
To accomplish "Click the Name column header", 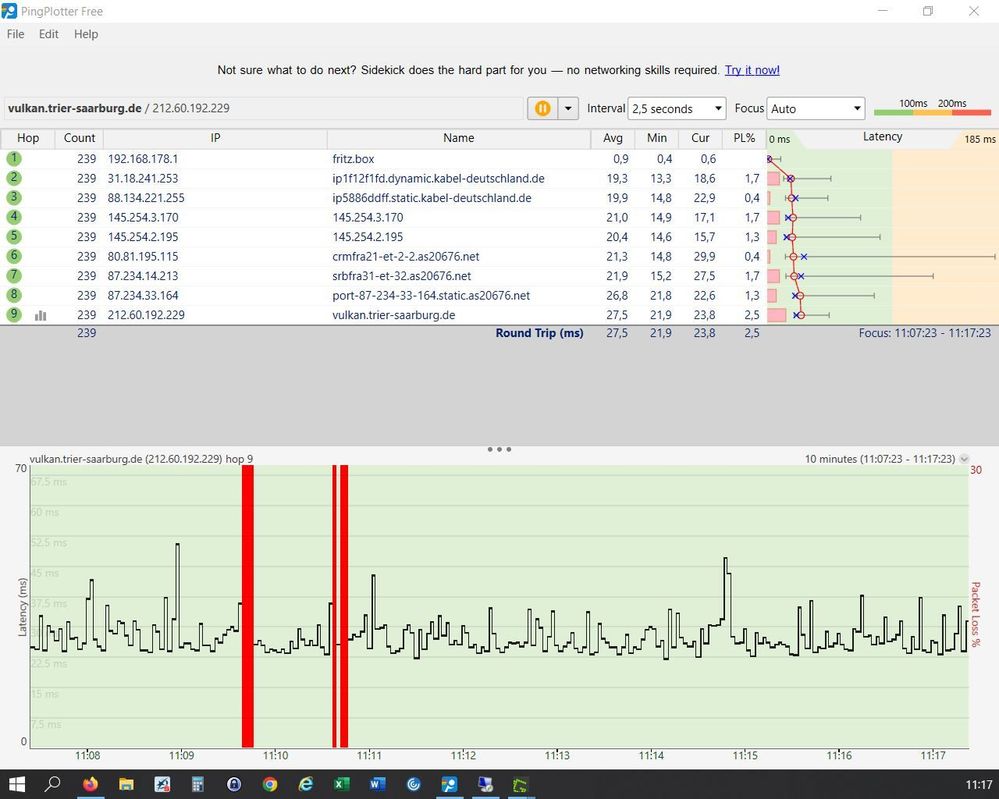I will tap(459, 138).
